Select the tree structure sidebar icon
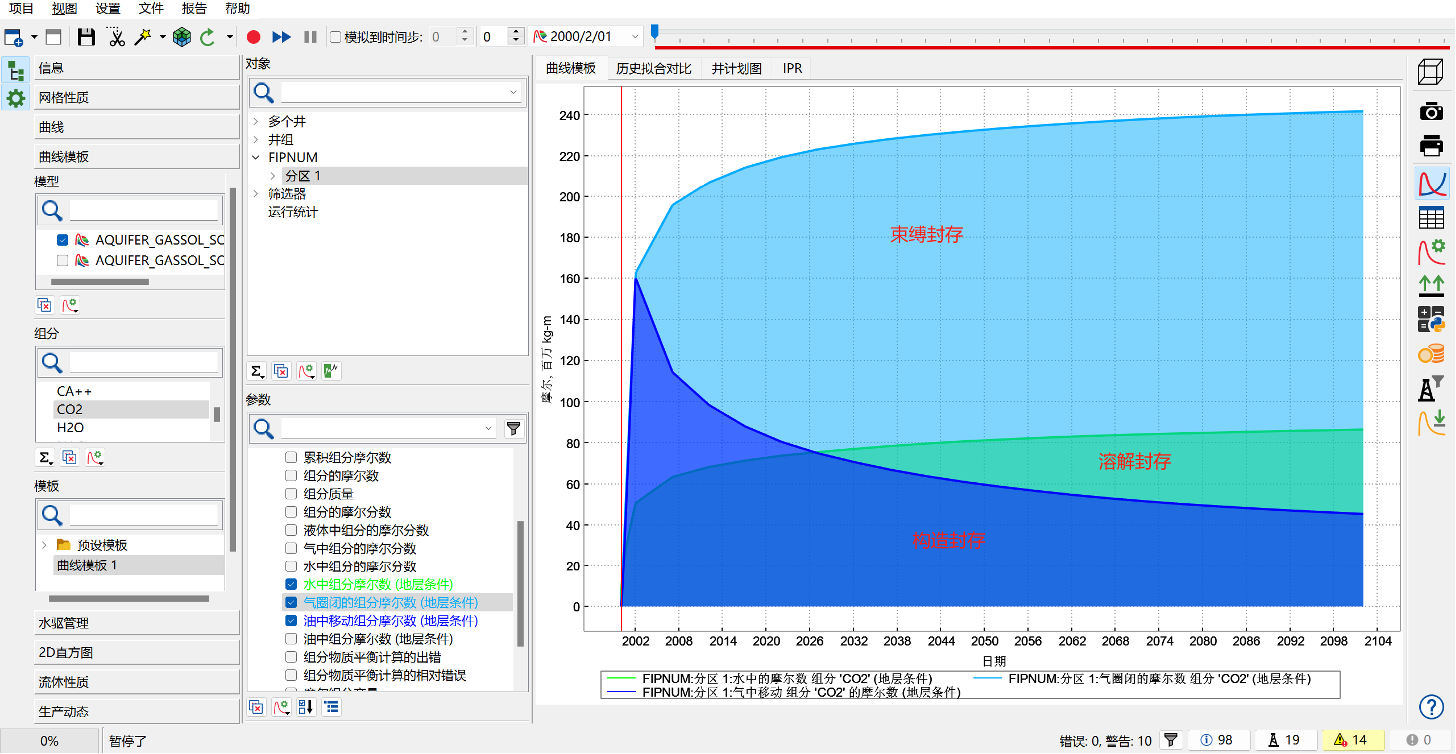Screen dimensions: 1456x754 (x=16, y=71)
